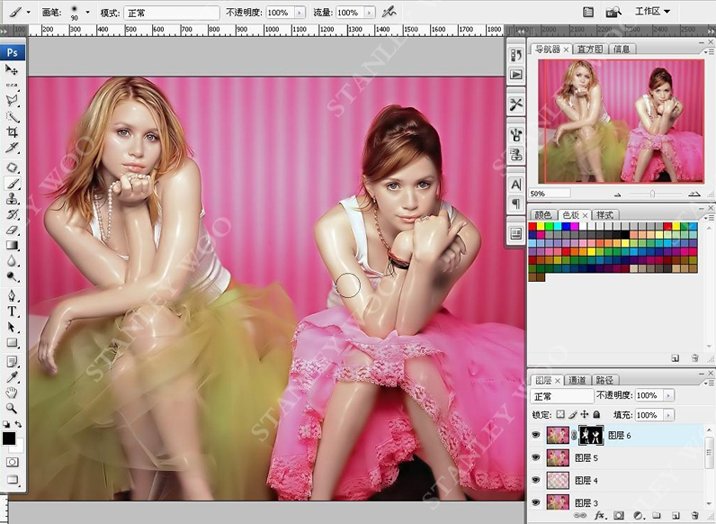Select the Hand tool

click(x=12, y=392)
